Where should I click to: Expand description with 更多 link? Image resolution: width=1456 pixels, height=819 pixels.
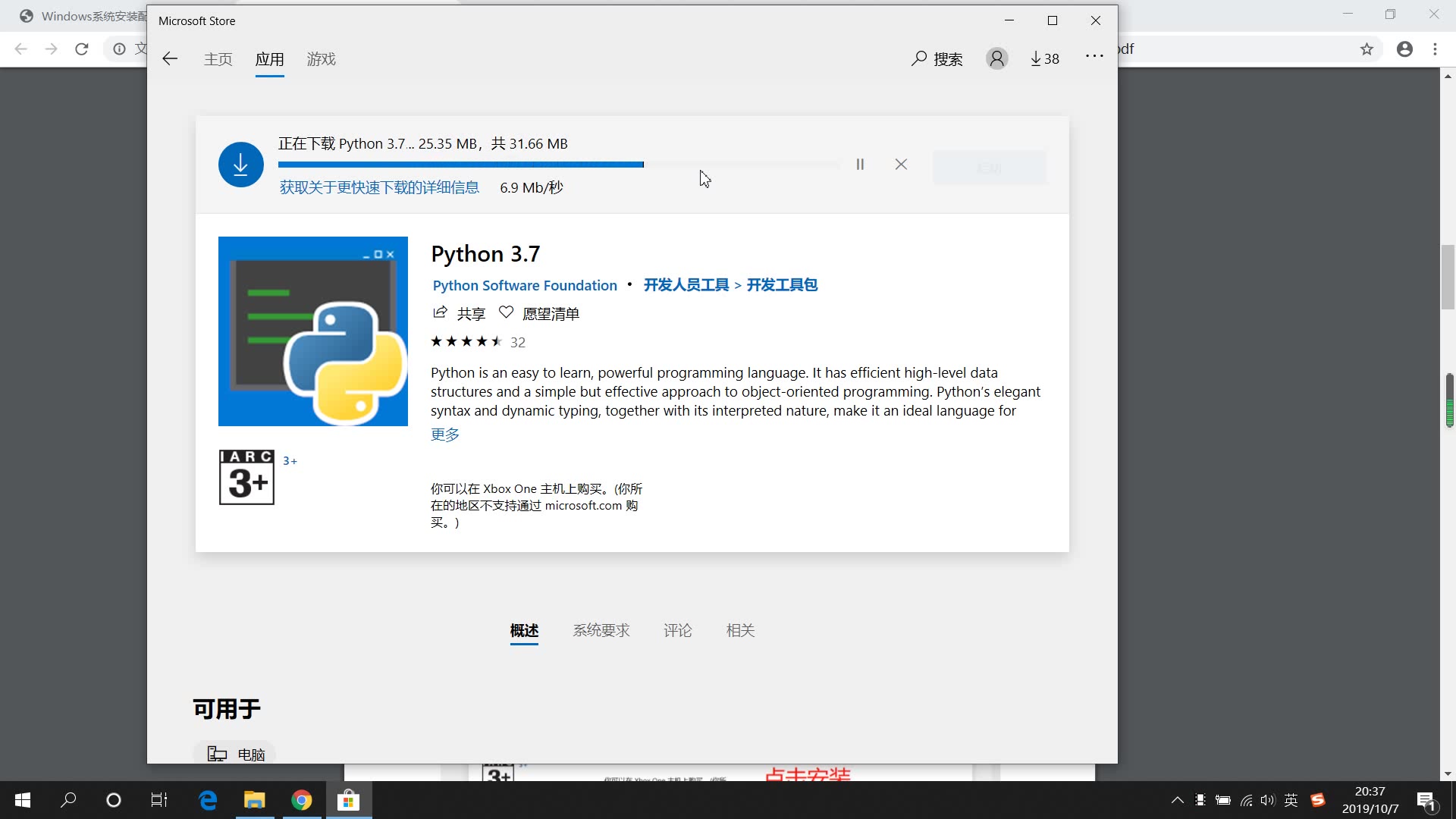pyautogui.click(x=445, y=435)
